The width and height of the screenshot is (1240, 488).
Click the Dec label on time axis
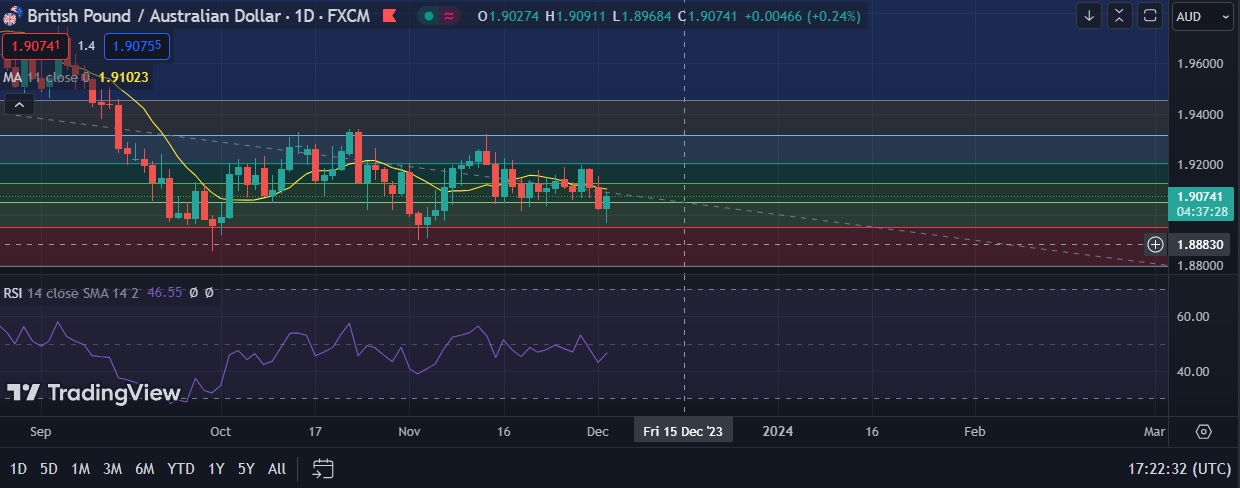[598, 431]
